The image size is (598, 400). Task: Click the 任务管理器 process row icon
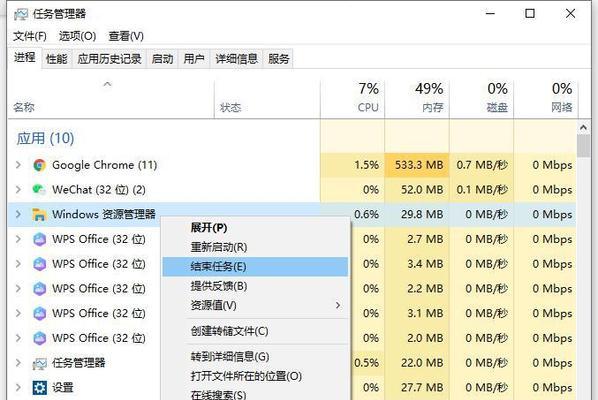pos(40,363)
